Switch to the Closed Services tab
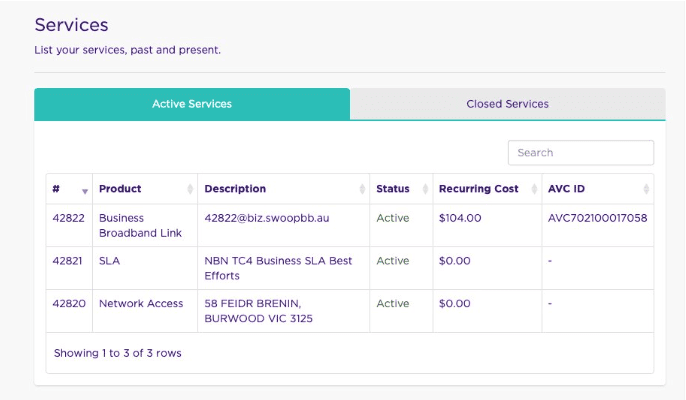 pyautogui.click(x=507, y=104)
